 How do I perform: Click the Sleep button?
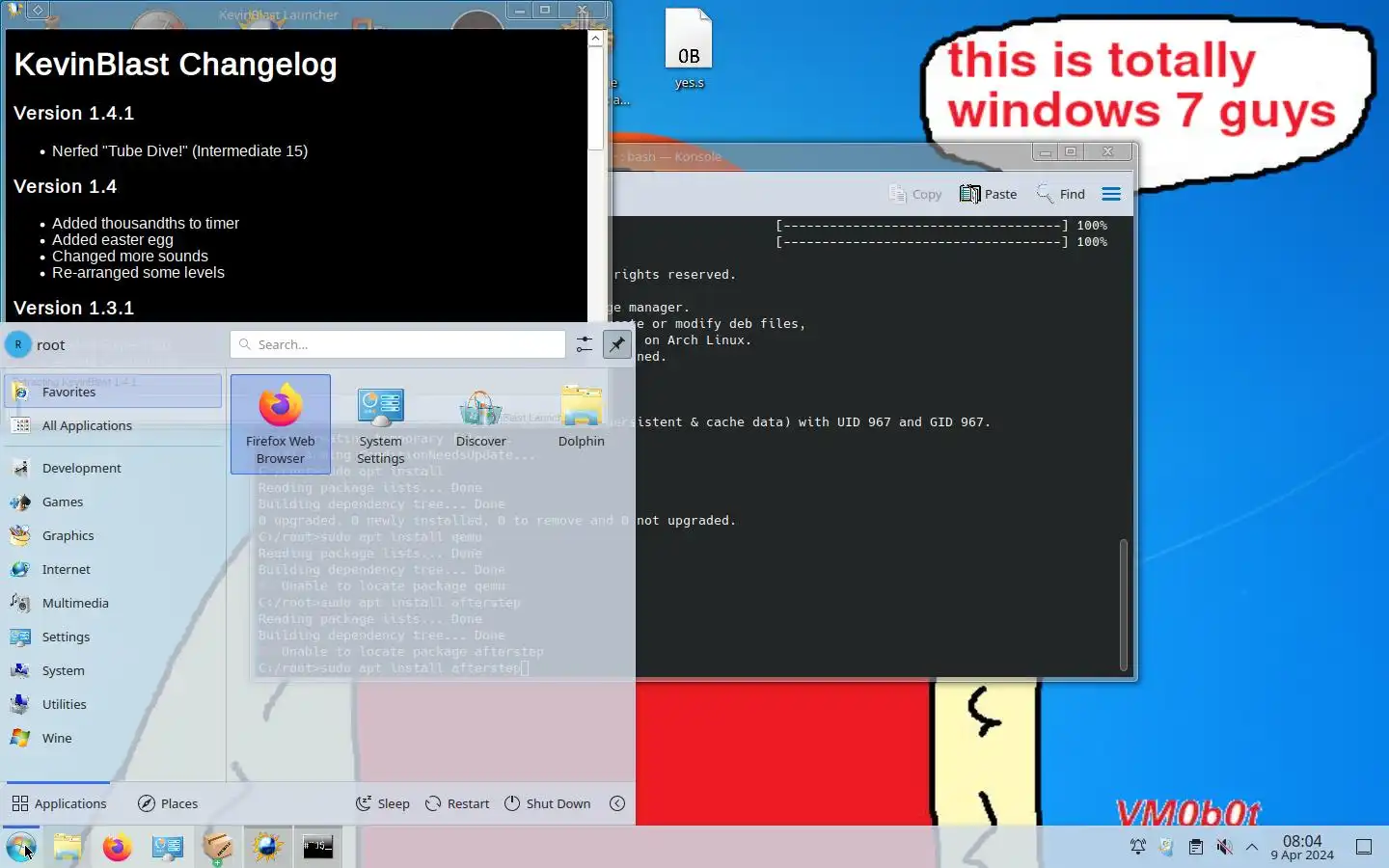[x=383, y=803]
